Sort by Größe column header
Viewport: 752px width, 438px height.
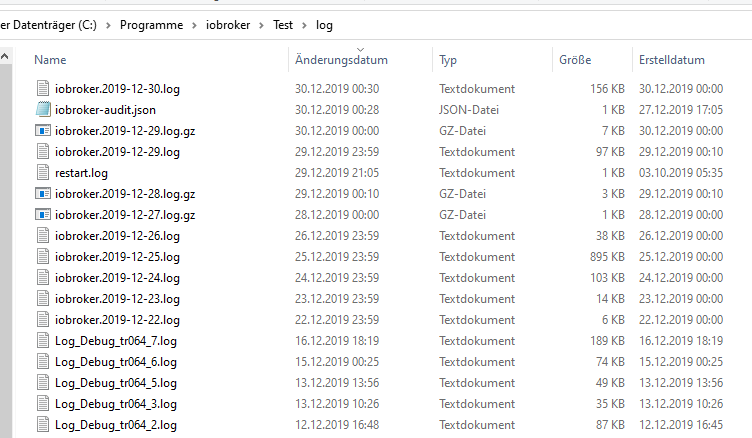(x=575, y=60)
